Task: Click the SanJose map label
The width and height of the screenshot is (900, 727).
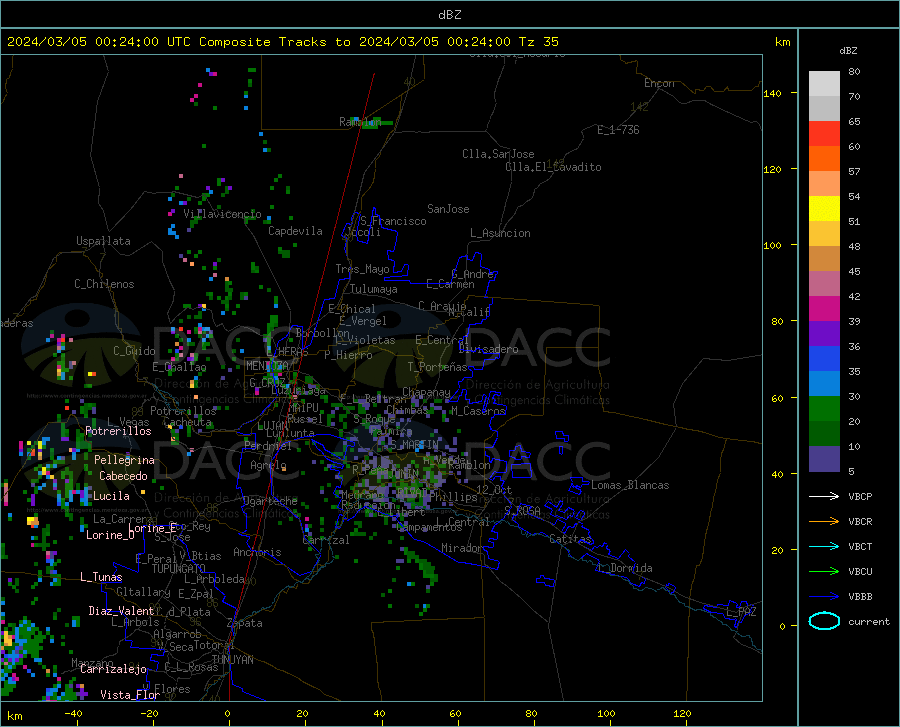Action: (x=448, y=209)
